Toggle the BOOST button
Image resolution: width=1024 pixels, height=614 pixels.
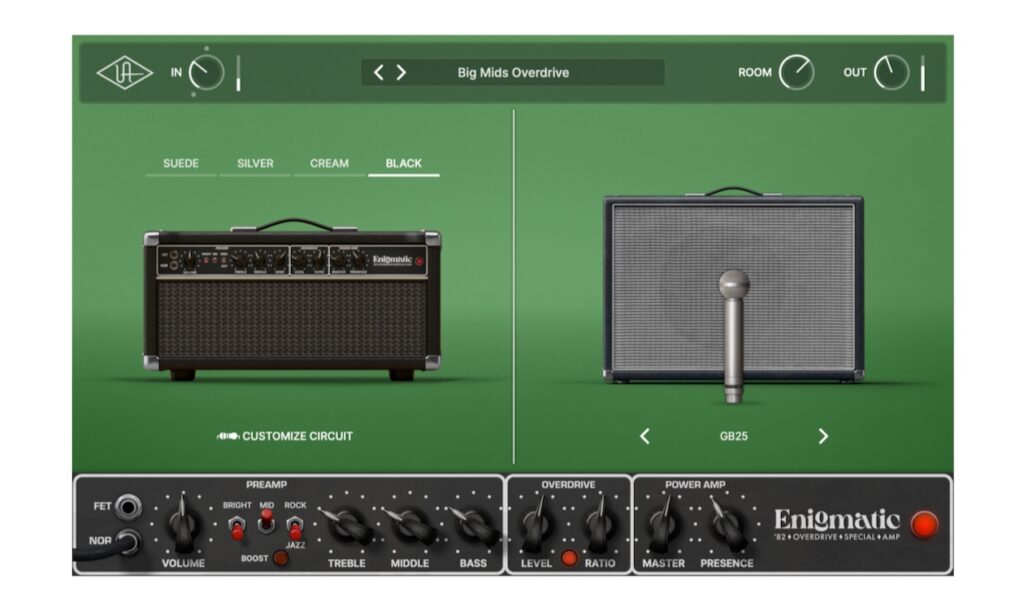click(281, 558)
